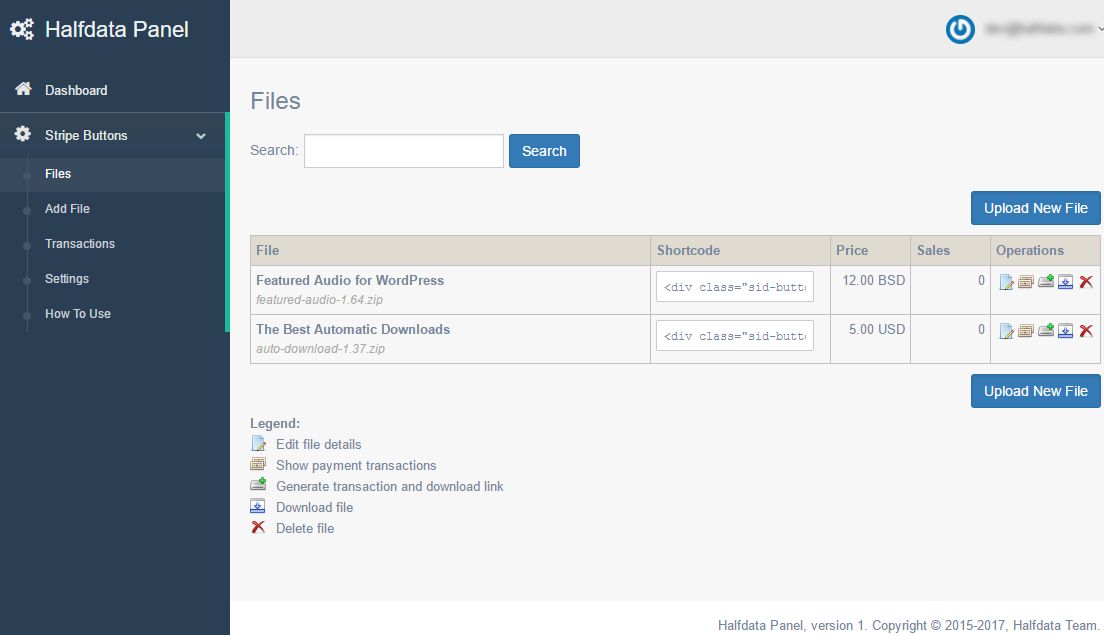This screenshot has width=1104, height=635.
Task: Go to the Dashboard page
Action: click(76, 90)
